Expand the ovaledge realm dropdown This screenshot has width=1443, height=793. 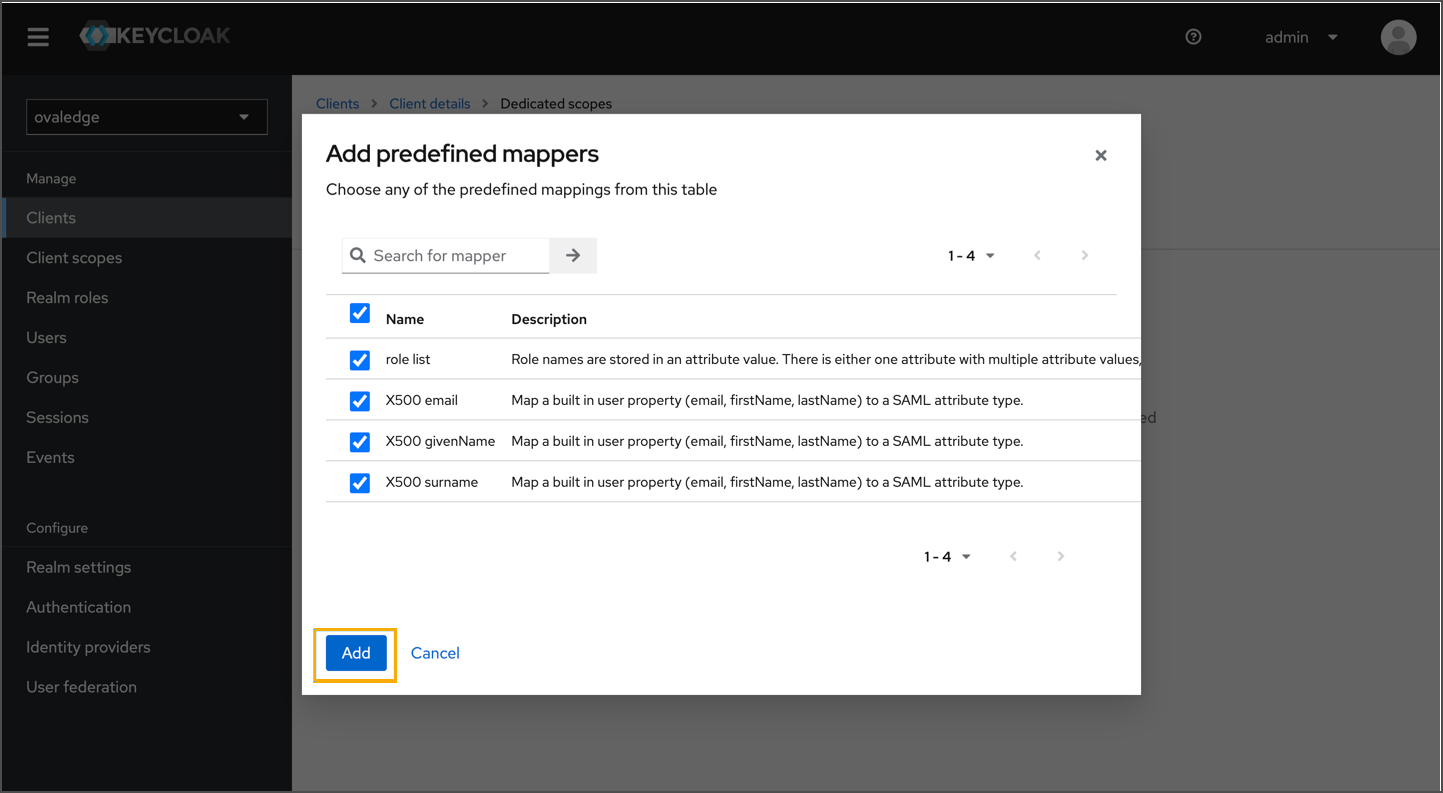146,117
